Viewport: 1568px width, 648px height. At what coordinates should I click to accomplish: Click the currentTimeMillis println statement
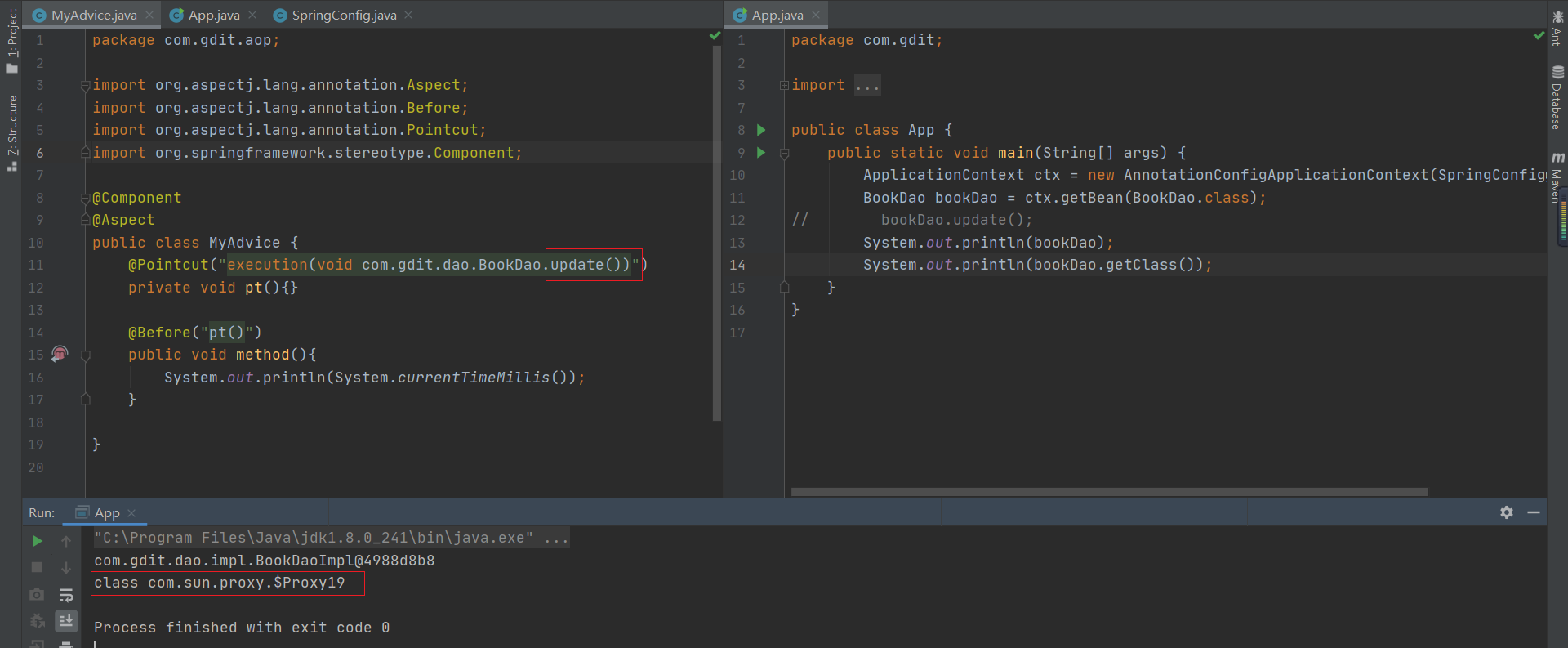click(x=375, y=378)
